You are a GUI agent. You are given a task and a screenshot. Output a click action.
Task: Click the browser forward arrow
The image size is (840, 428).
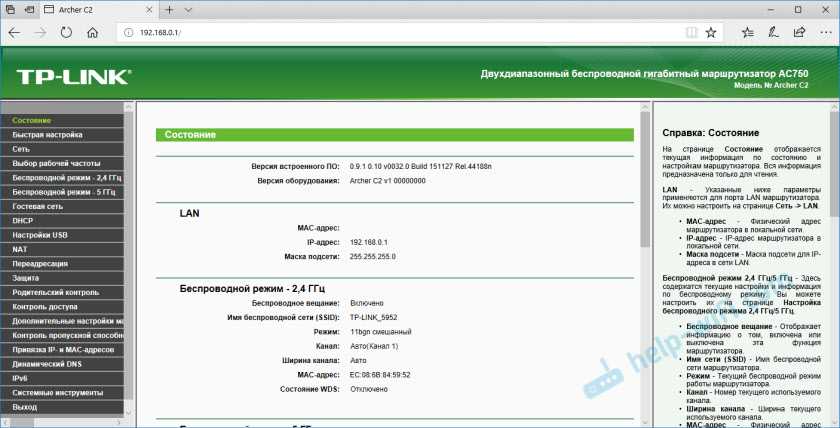click(40, 33)
